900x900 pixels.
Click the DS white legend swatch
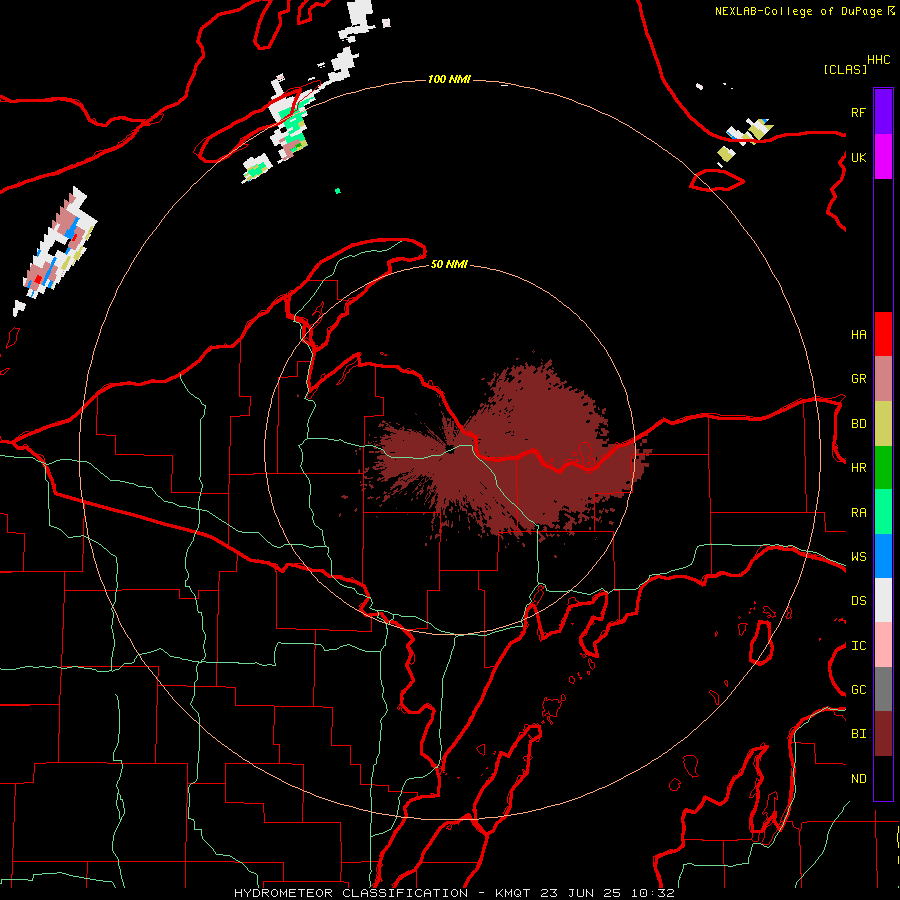(883, 600)
